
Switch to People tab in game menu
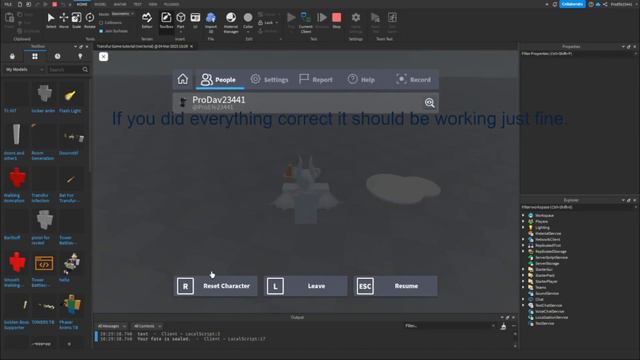coord(220,80)
